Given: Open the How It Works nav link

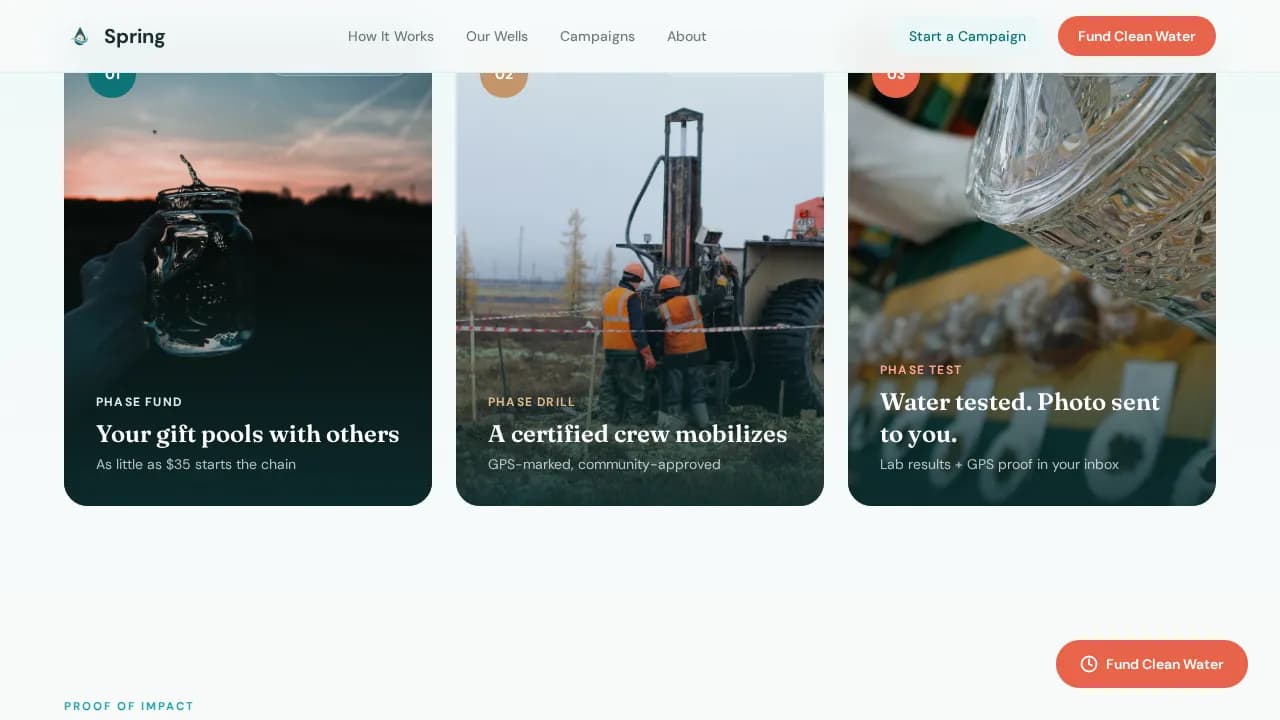Looking at the screenshot, I should coord(391,36).
